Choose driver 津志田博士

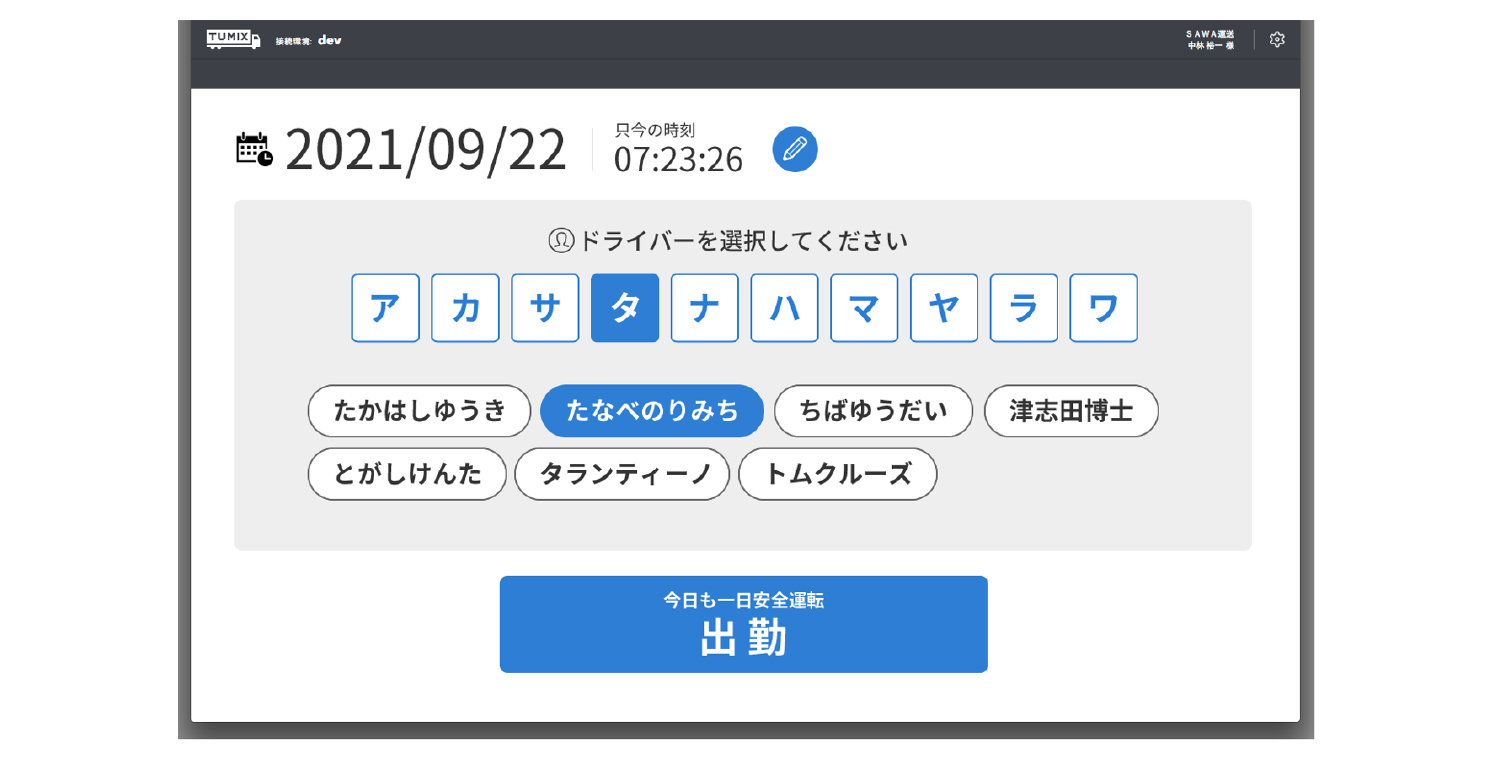[1071, 411]
